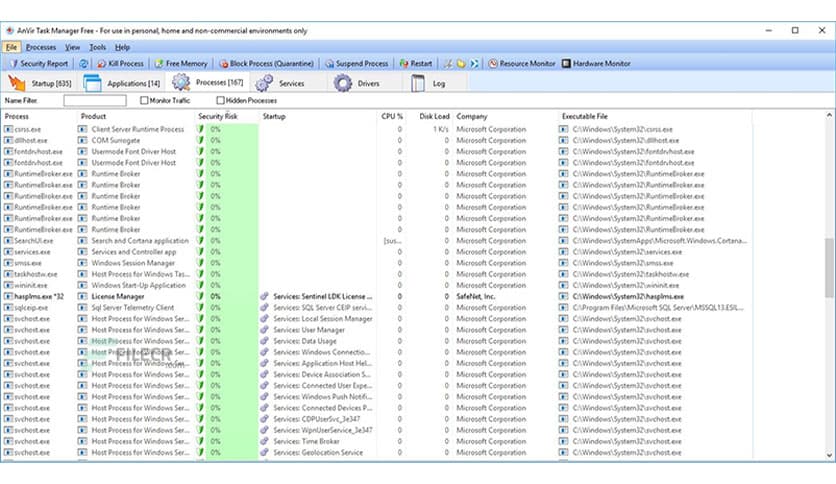Open the Resource Monitor
836x484 pixels.
[x=522, y=63]
